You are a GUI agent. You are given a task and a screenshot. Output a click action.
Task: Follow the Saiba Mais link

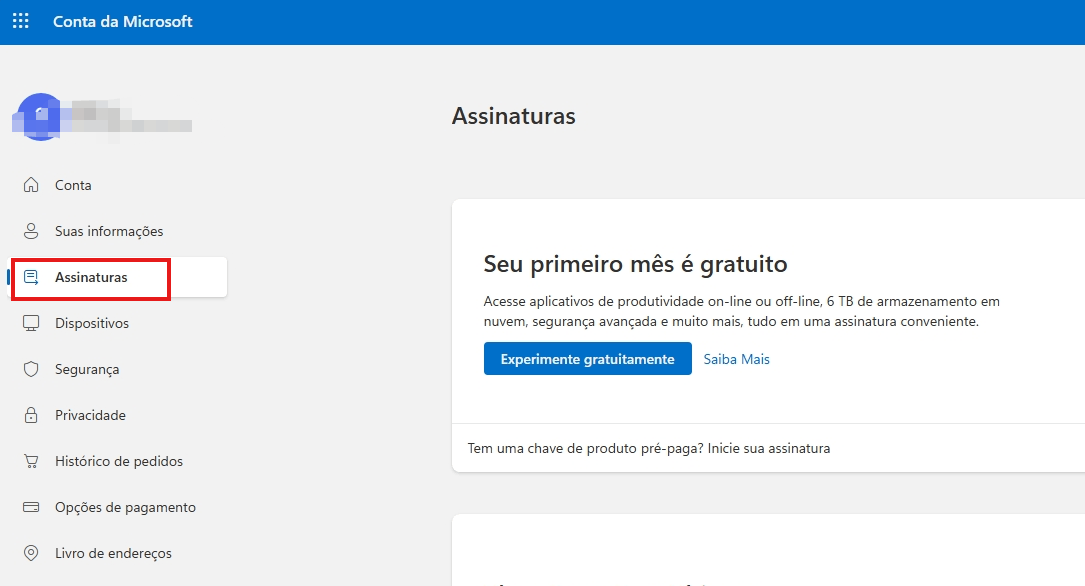(736, 359)
